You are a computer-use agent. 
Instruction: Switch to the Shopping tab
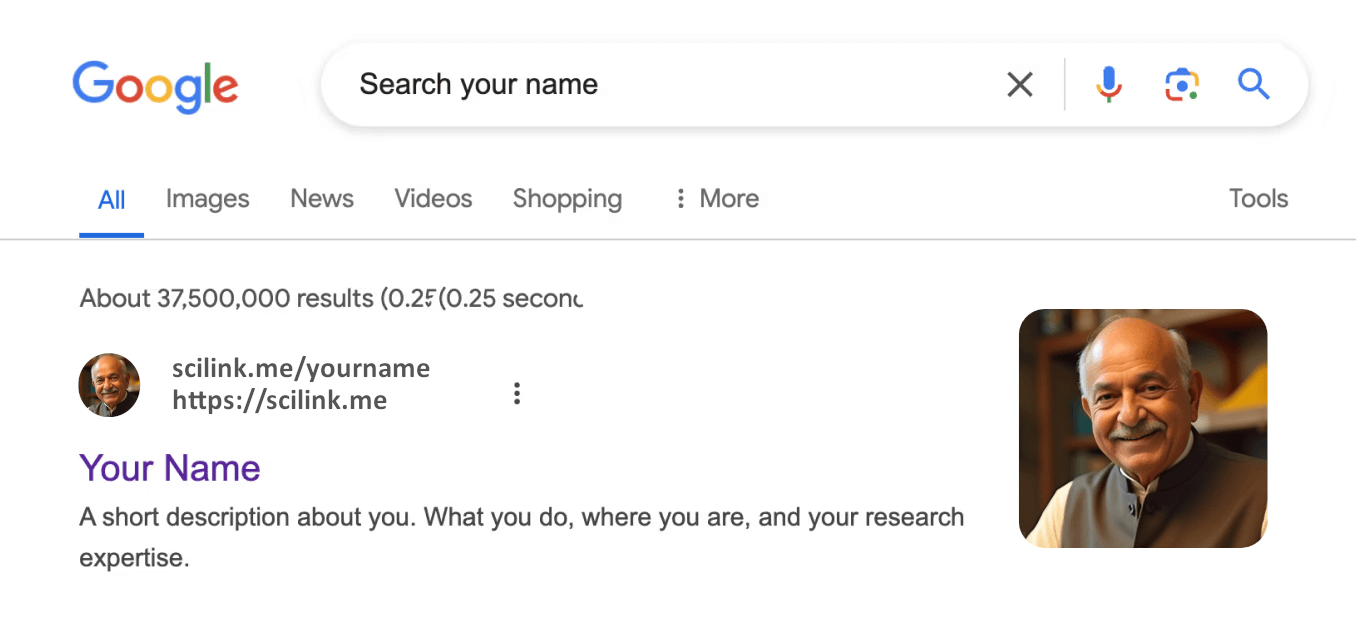click(567, 199)
